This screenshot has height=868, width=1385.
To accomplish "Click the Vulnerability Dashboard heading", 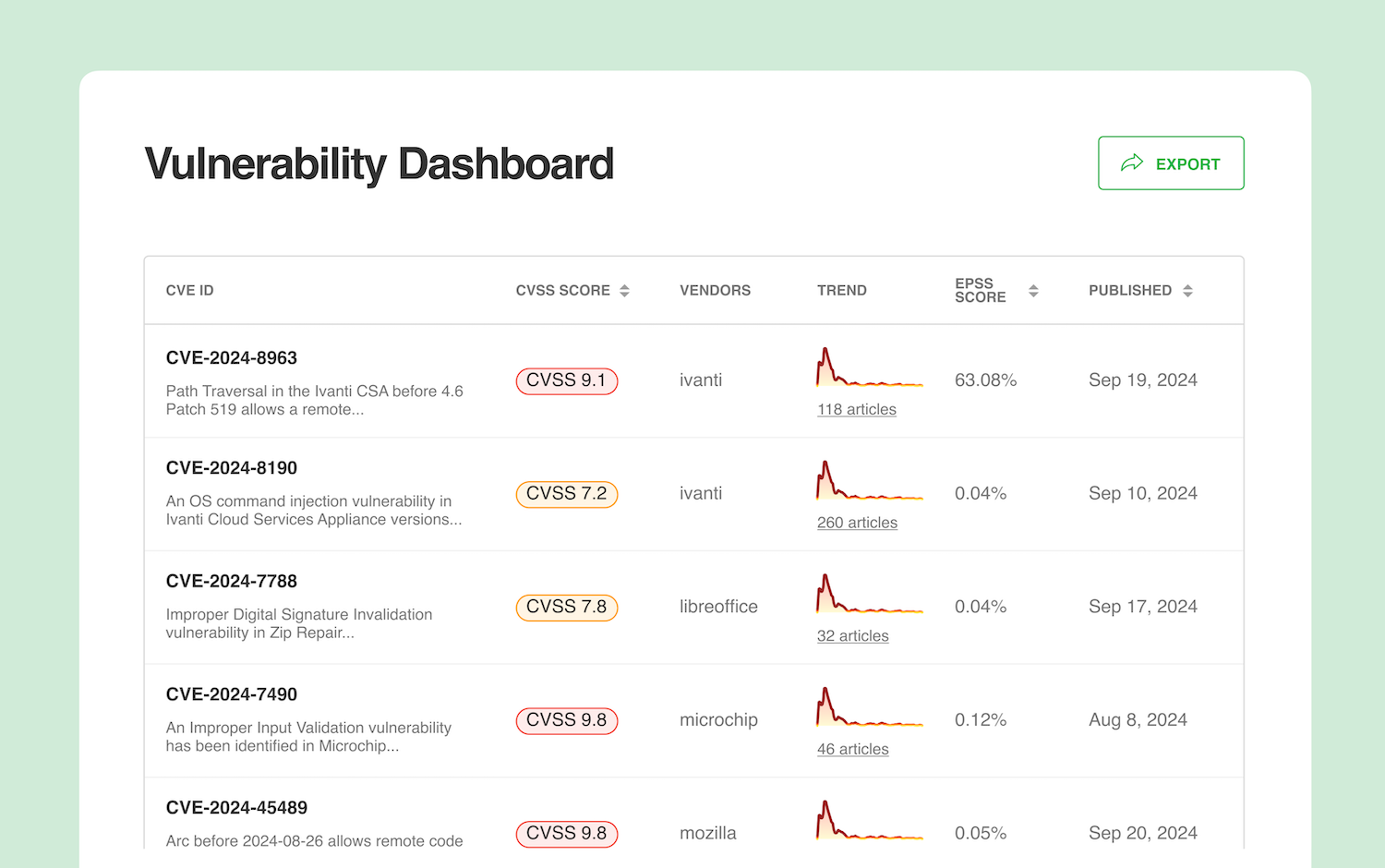I will pos(379,165).
